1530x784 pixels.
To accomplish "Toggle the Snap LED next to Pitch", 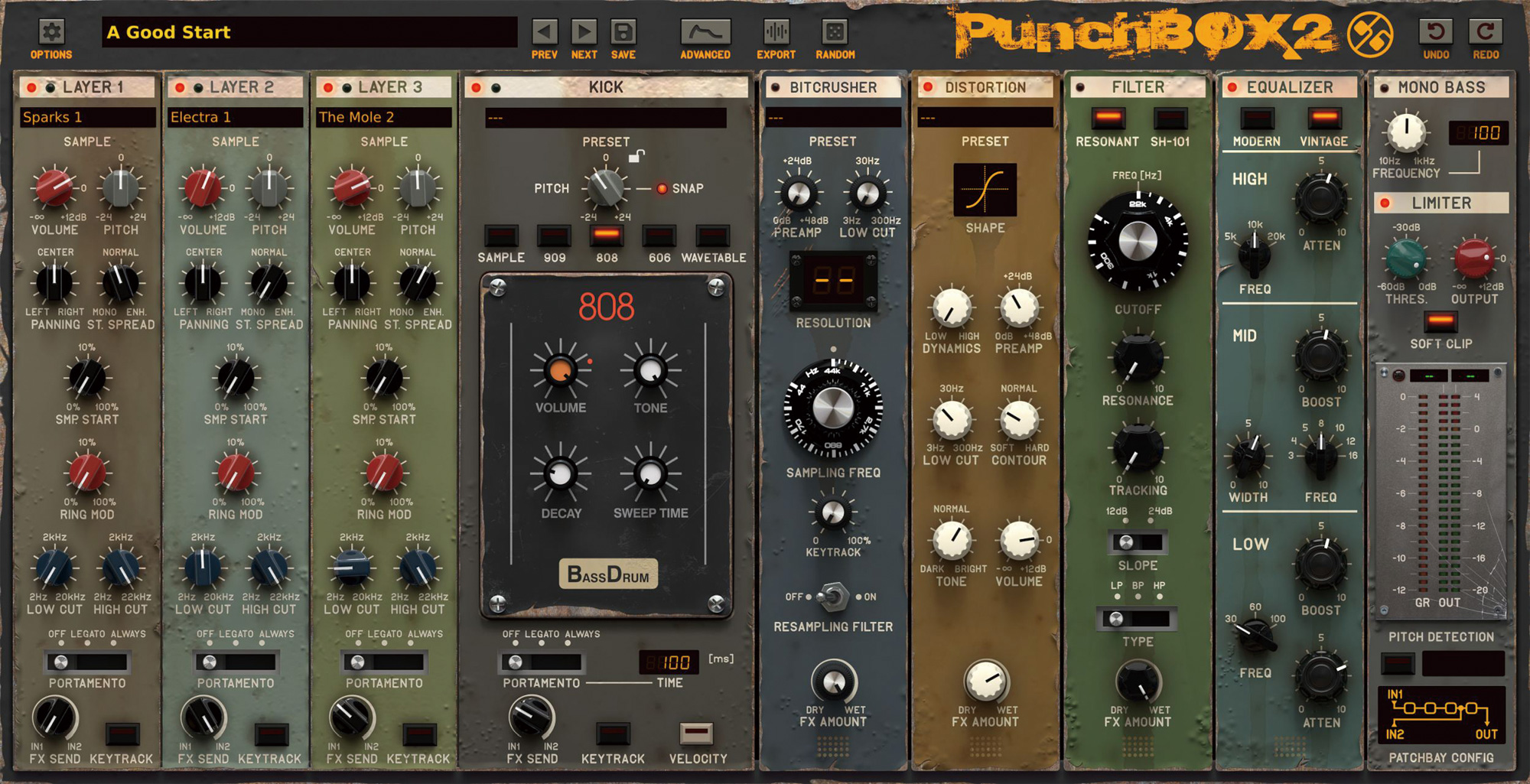I will click(x=662, y=188).
